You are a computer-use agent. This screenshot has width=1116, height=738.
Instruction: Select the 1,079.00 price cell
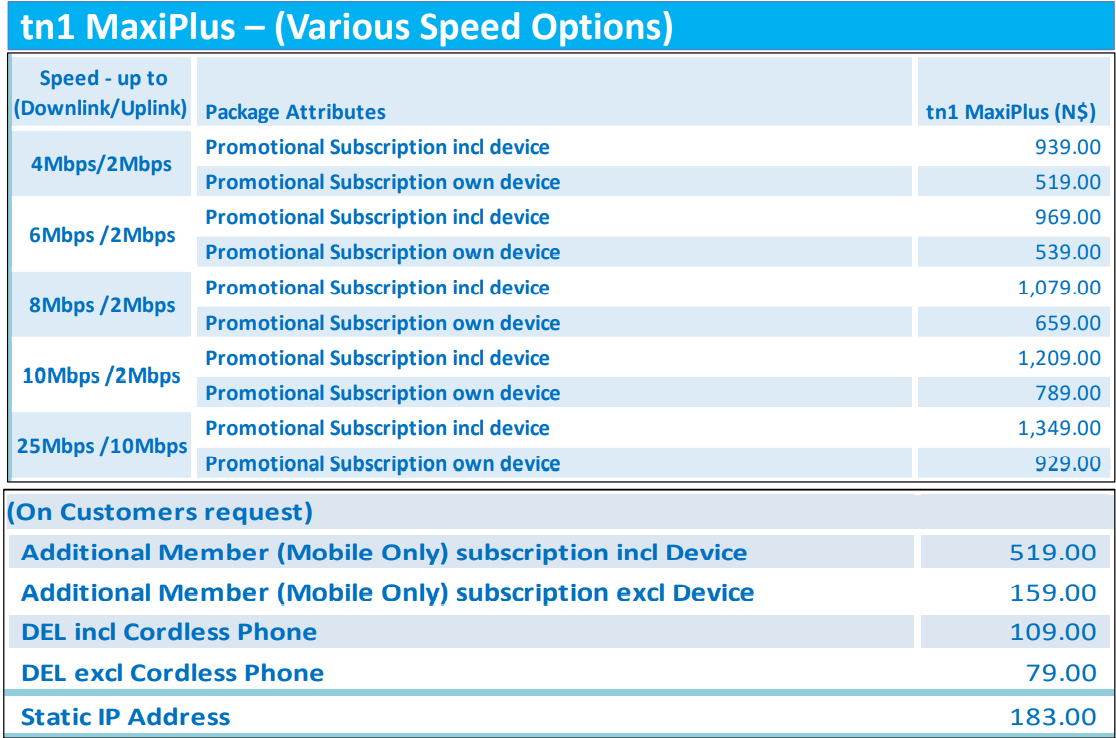[x=1059, y=288]
